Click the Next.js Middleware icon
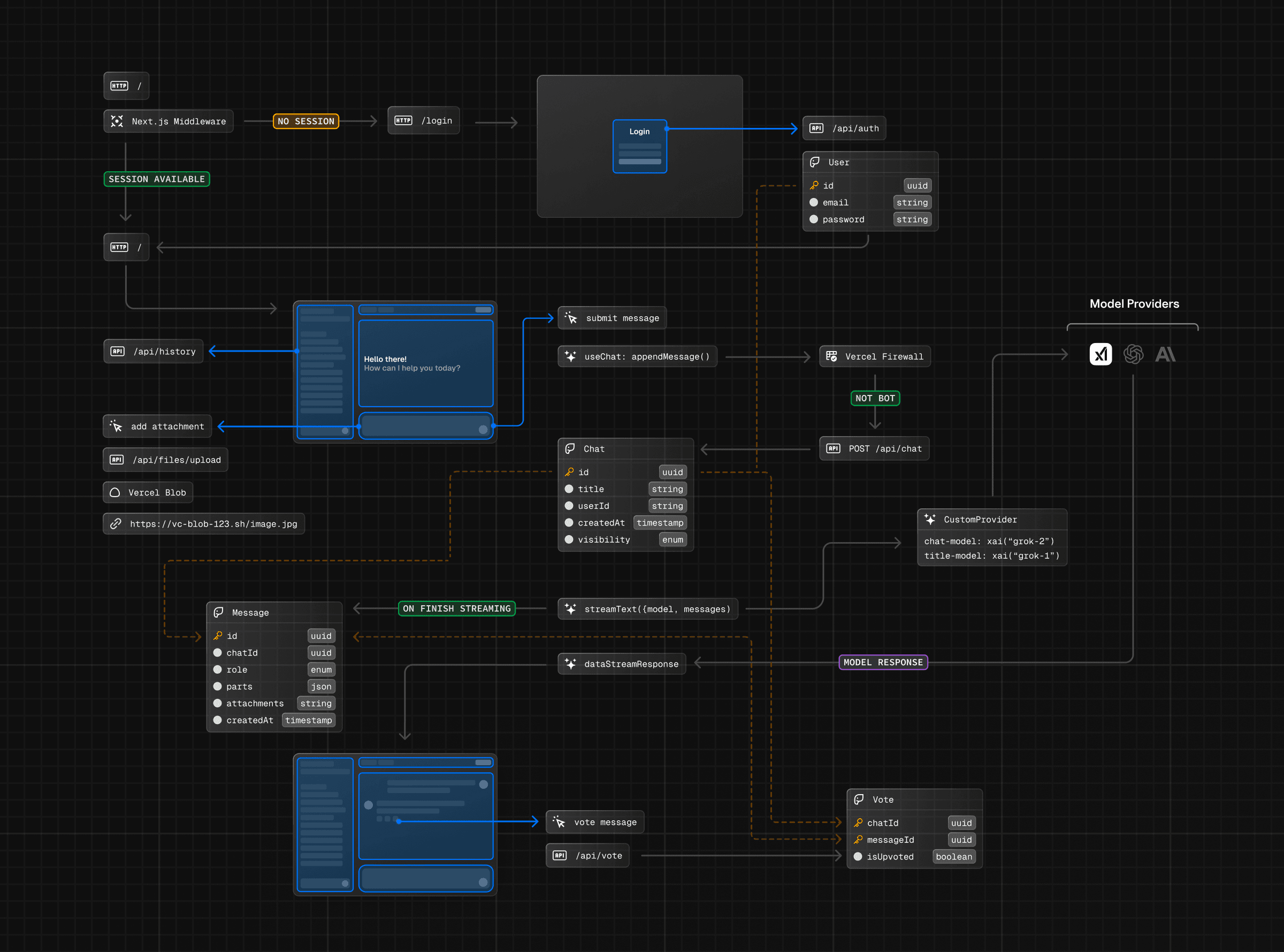This screenshot has width=1284, height=952. 117,121
